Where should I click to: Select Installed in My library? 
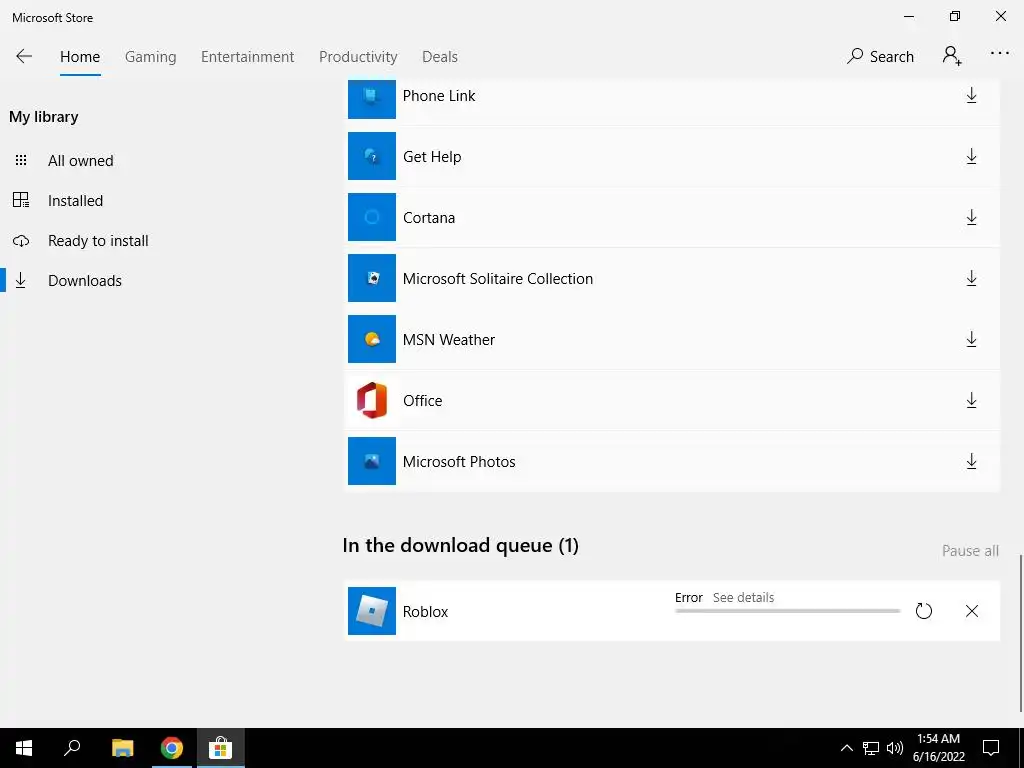click(x=75, y=200)
